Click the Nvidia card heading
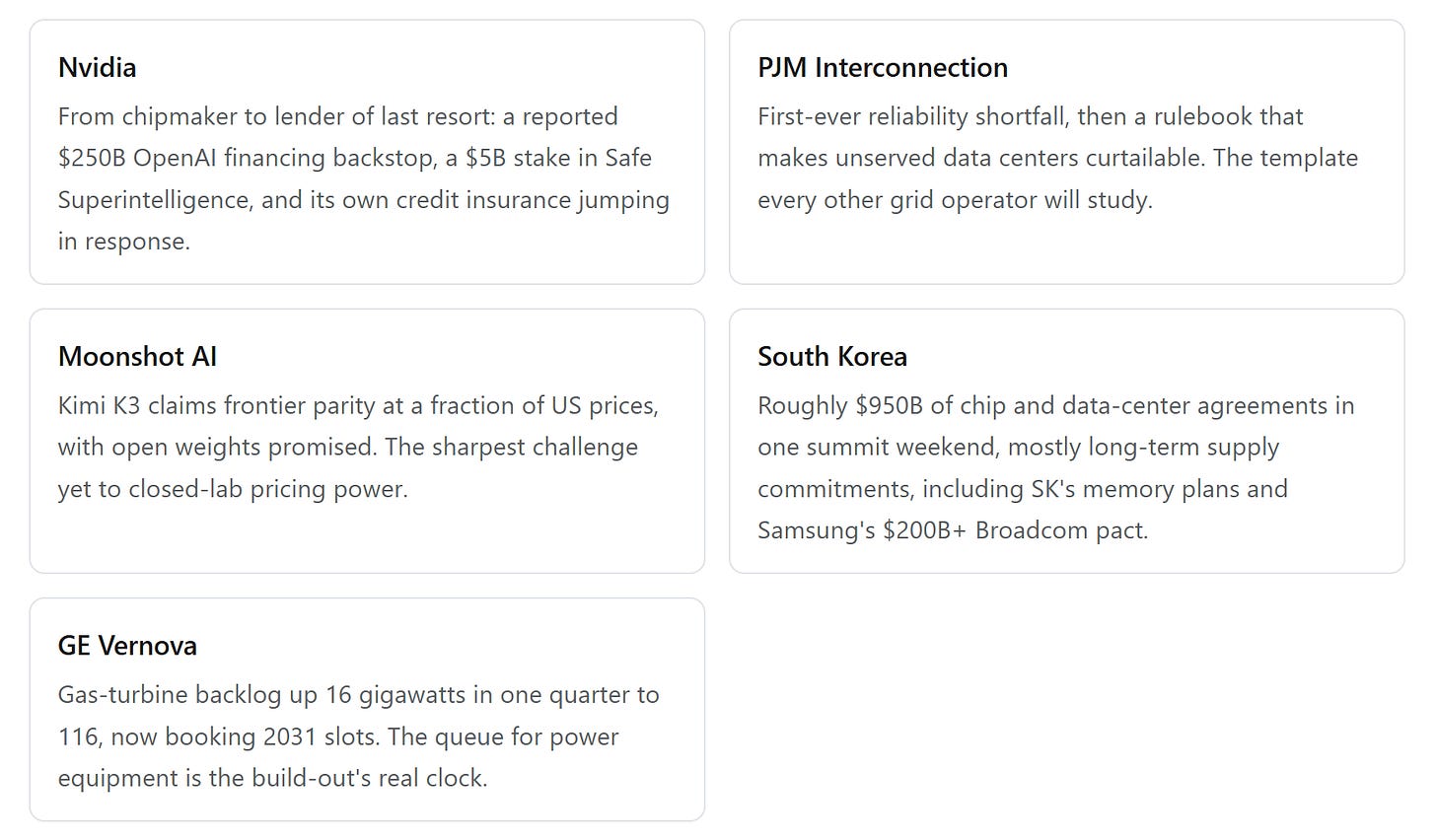The image size is (1436, 840). (97, 67)
